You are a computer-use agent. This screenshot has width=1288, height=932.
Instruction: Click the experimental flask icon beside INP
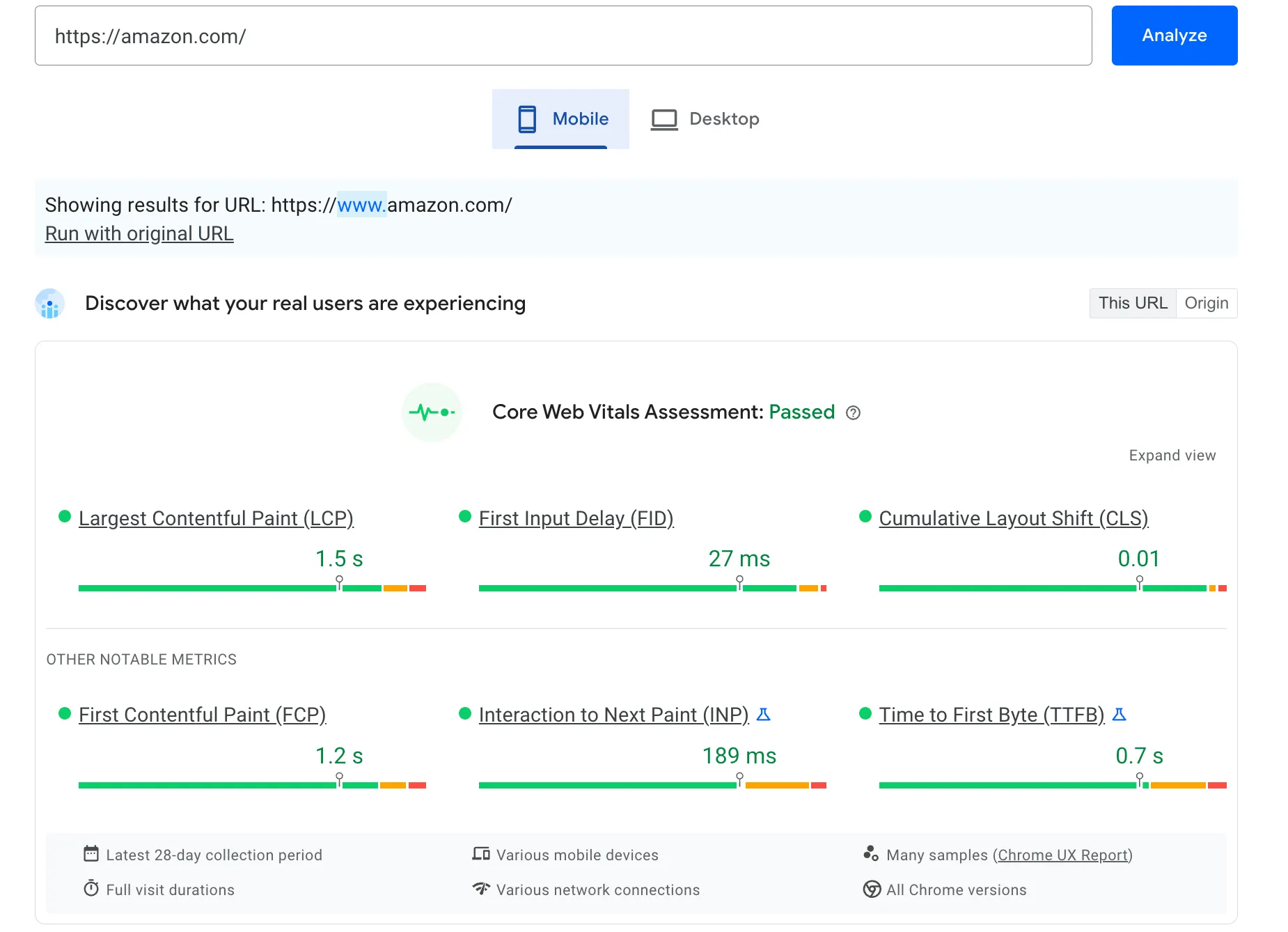coord(764,714)
